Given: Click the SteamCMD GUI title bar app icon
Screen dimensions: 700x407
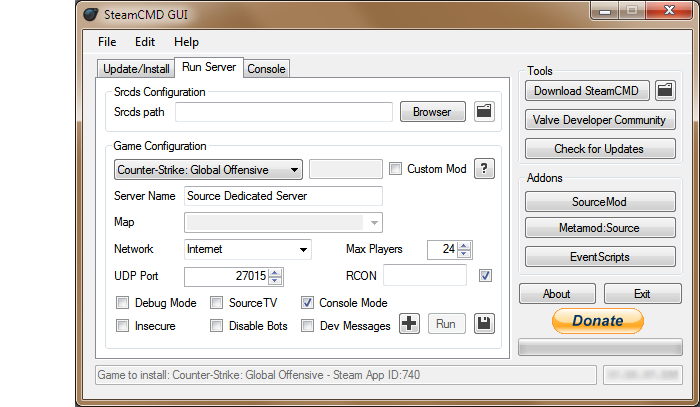Looking at the screenshot, I should pos(91,14).
